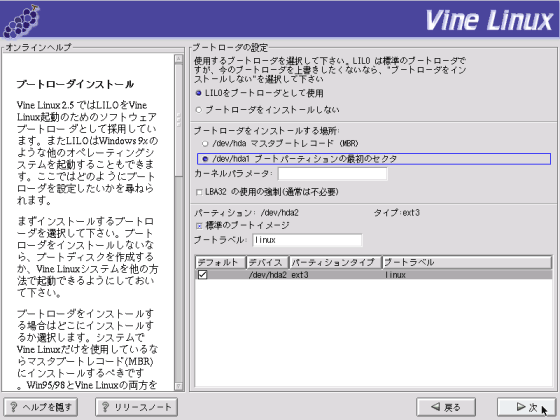Go back with the 戻る button
This screenshot has width=560, height=420.
pyautogui.click(x=446, y=407)
